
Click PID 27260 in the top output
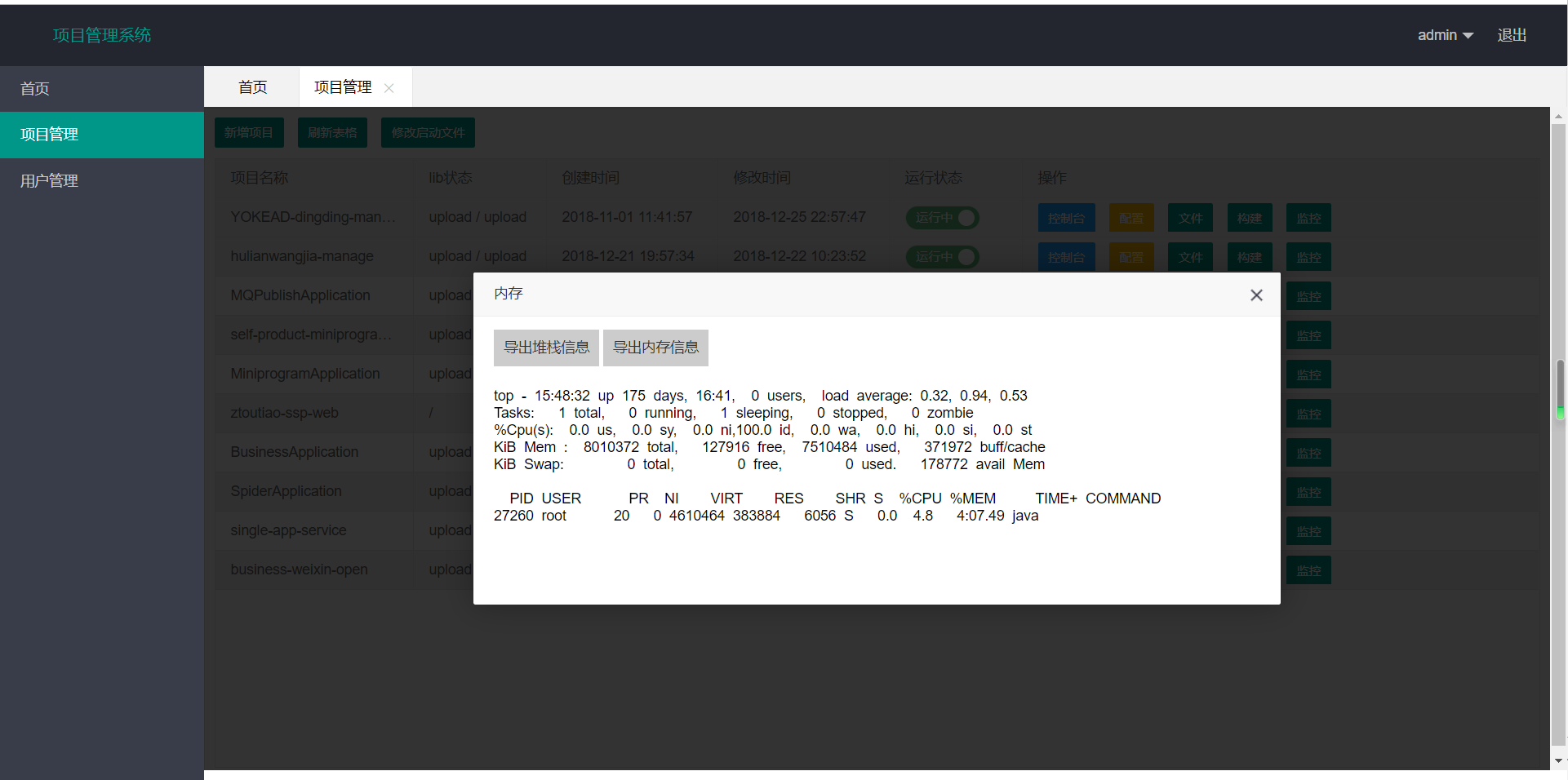[513, 516]
